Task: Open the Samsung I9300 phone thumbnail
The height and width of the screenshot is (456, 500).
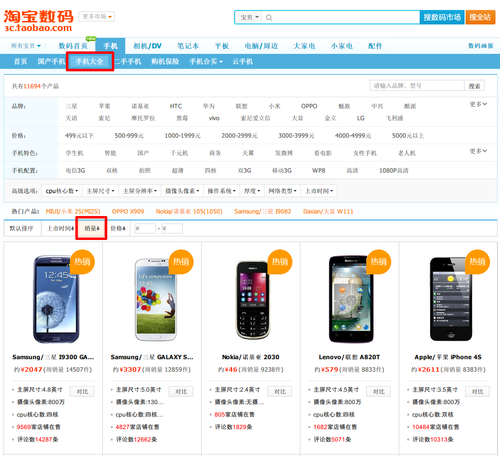Action: click(56, 299)
